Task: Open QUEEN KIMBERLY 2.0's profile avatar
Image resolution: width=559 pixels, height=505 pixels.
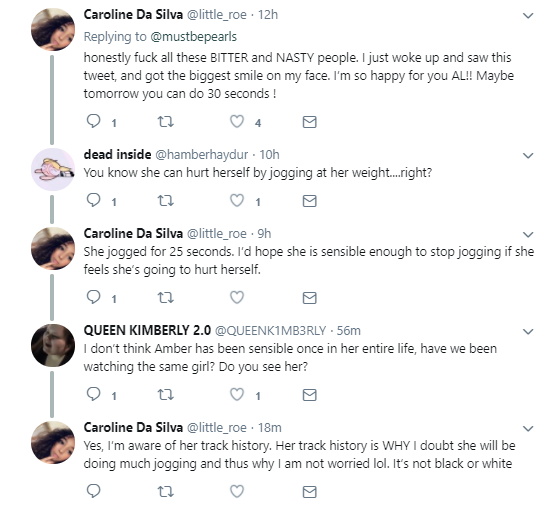Action: 53,345
